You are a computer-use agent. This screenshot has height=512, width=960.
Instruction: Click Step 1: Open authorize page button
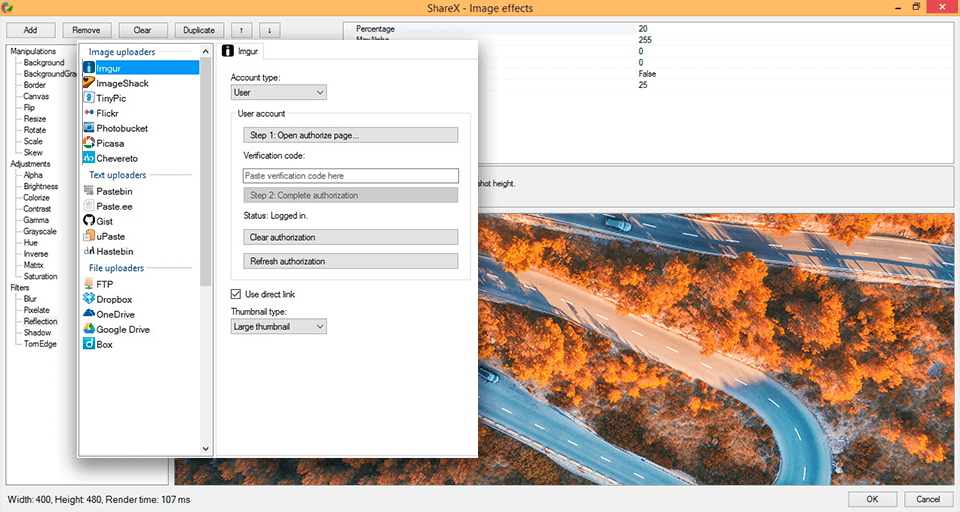click(350, 135)
